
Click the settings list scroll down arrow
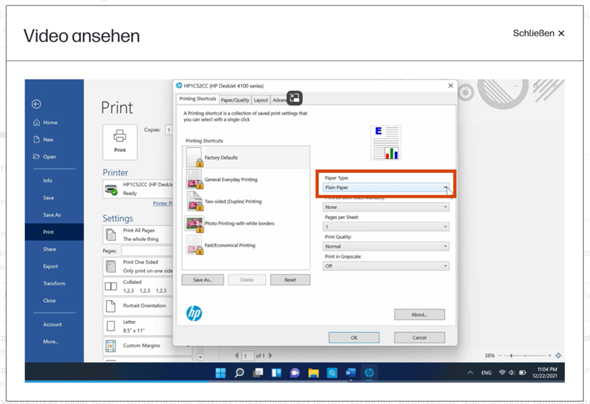(200, 357)
